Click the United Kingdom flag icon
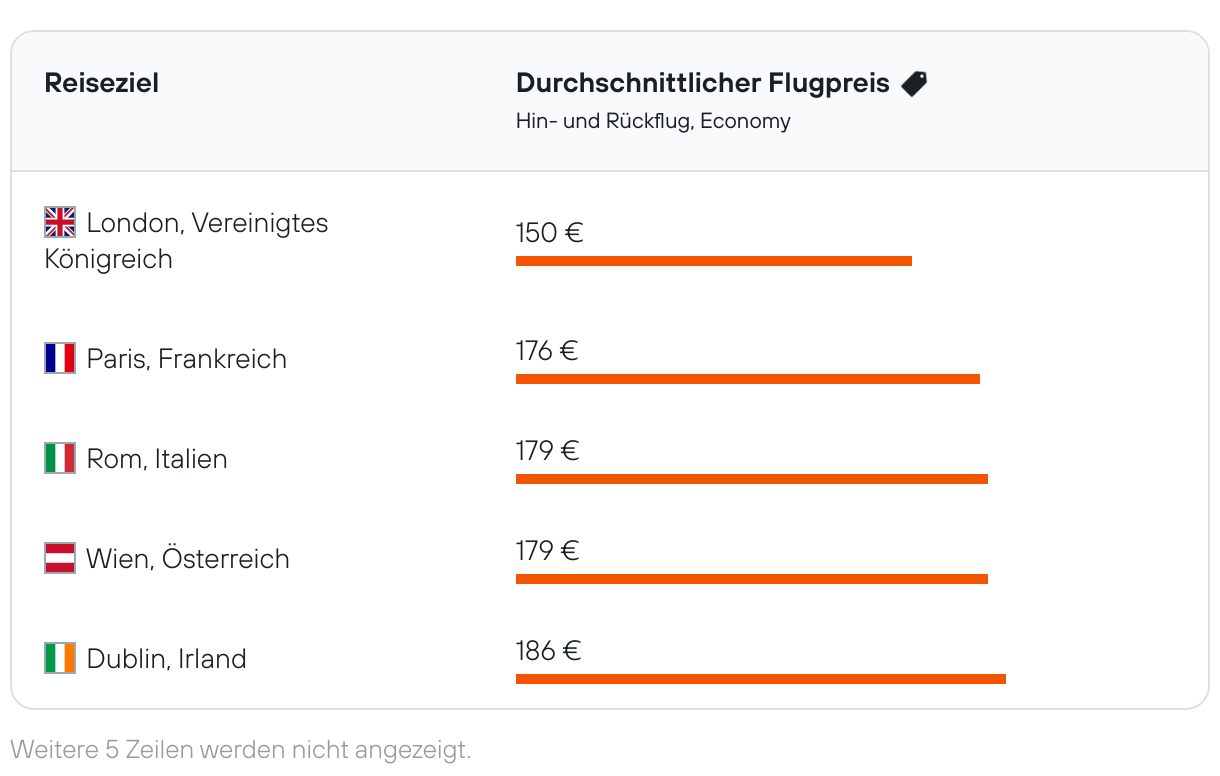Viewport: 1220px width, 776px height. pos(60,222)
